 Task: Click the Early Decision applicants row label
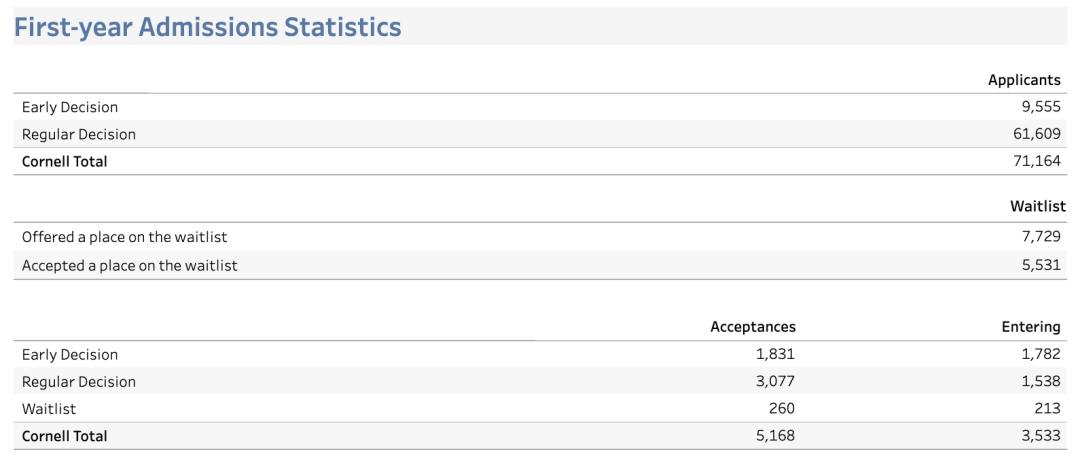coord(70,107)
